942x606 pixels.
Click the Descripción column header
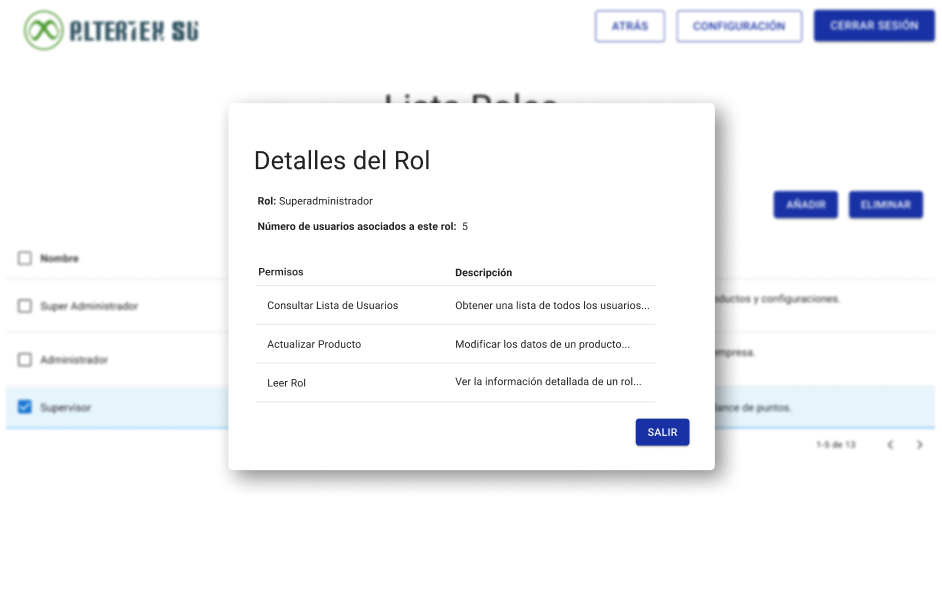[x=484, y=272]
